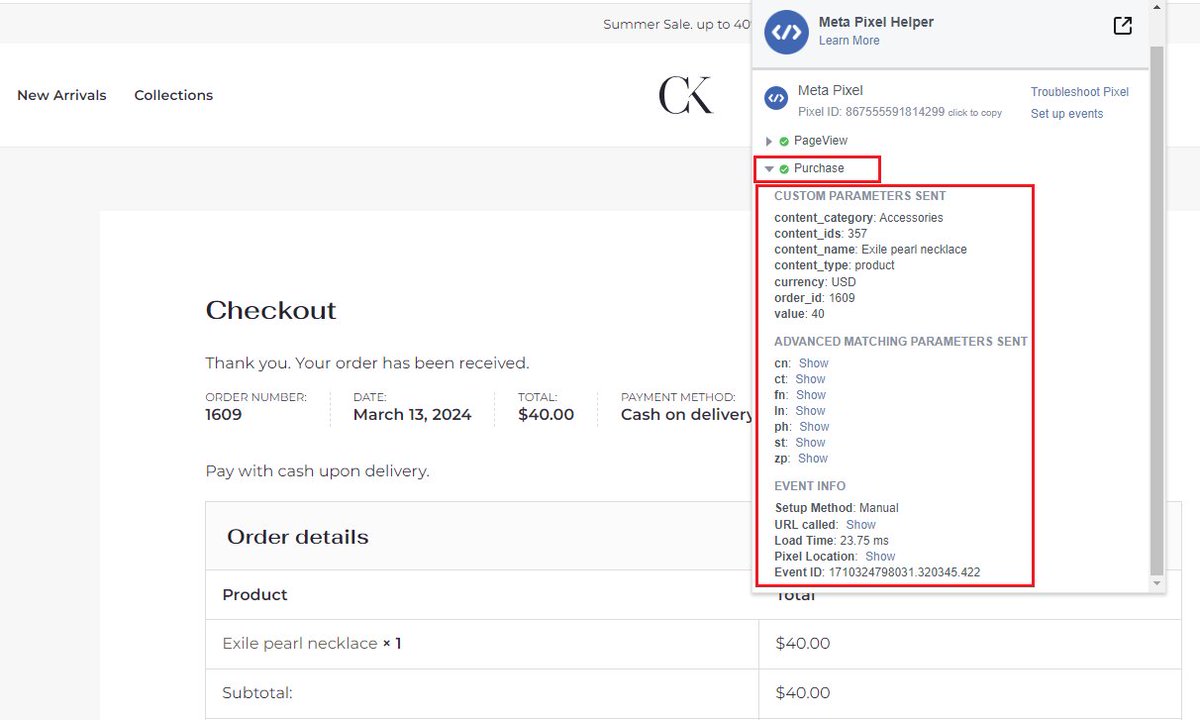This screenshot has height=720, width=1200.
Task: Show the ph matching parameter
Action: coord(814,427)
